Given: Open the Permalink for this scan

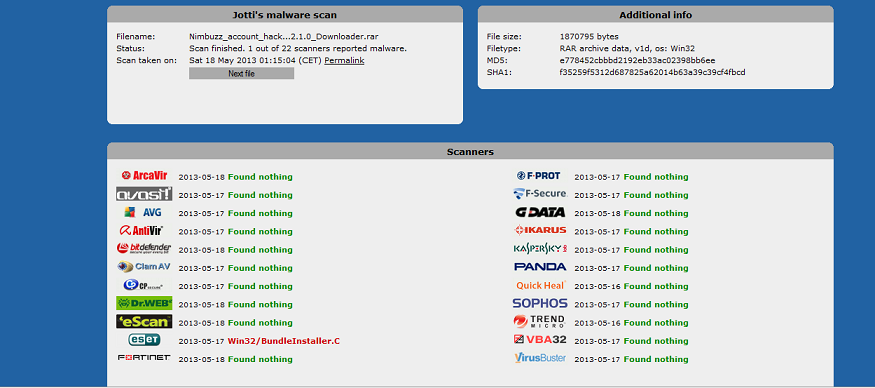Looking at the screenshot, I should click(x=344, y=60).
